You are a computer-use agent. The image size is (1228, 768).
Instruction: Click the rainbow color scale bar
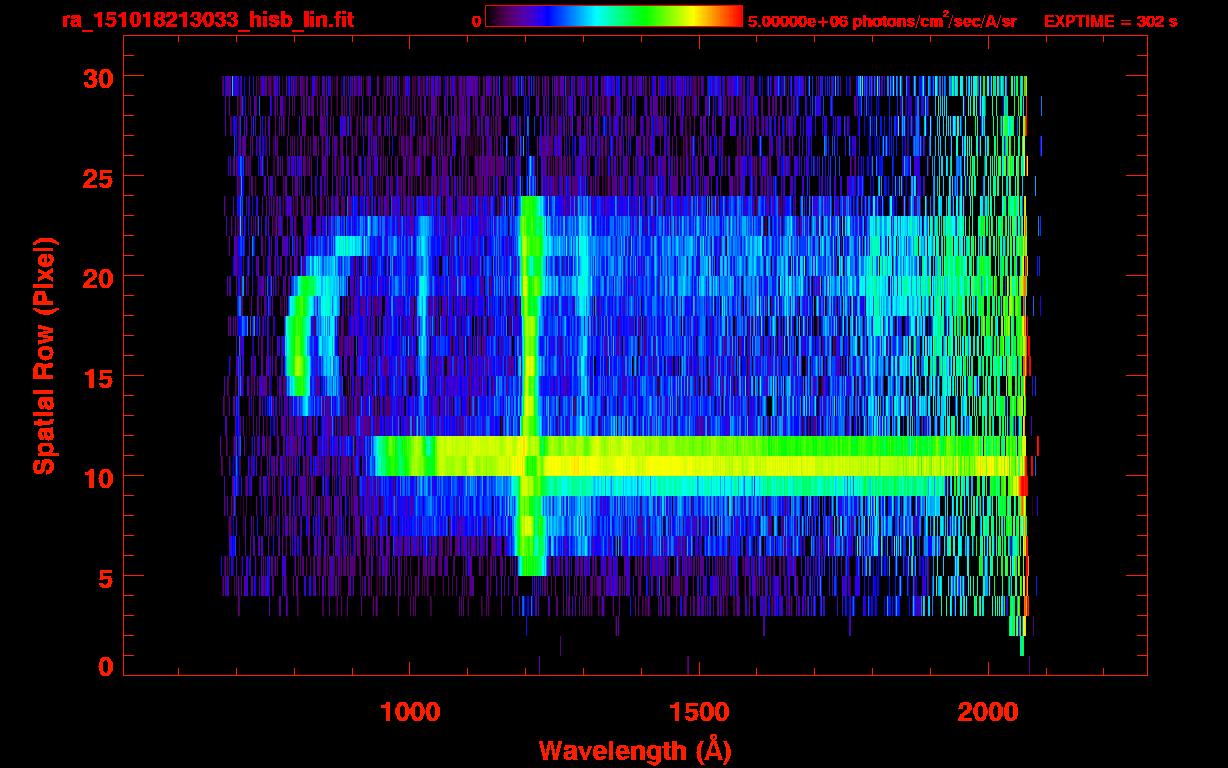613,16
